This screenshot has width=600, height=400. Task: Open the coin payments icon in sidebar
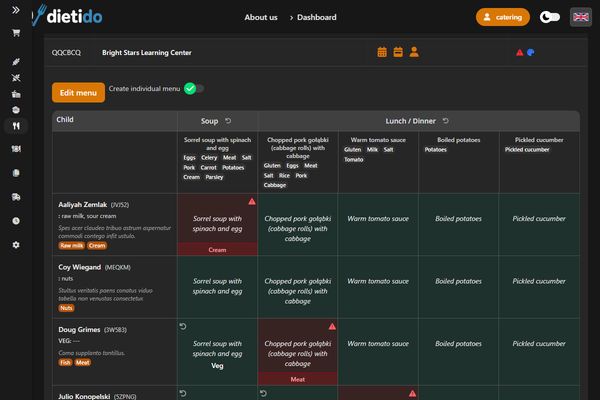tap(16, 221)
